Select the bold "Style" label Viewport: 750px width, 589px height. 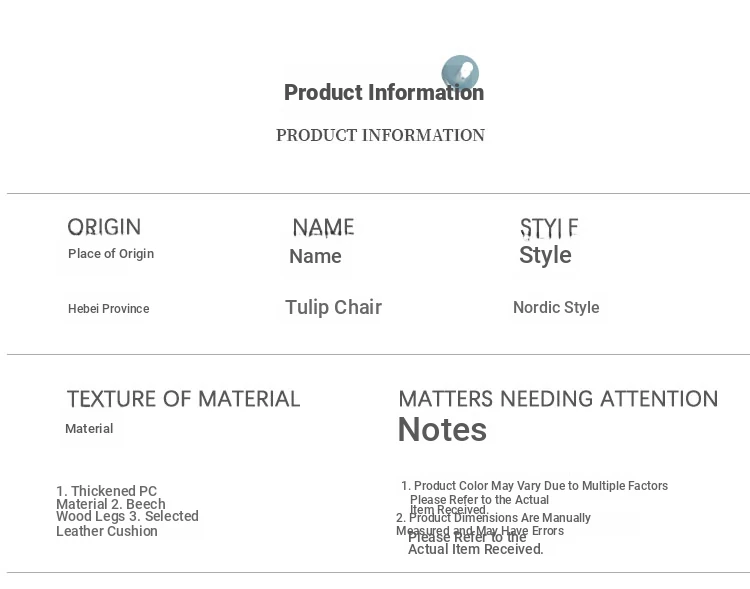pyautogui.click(x=545, y=255)
